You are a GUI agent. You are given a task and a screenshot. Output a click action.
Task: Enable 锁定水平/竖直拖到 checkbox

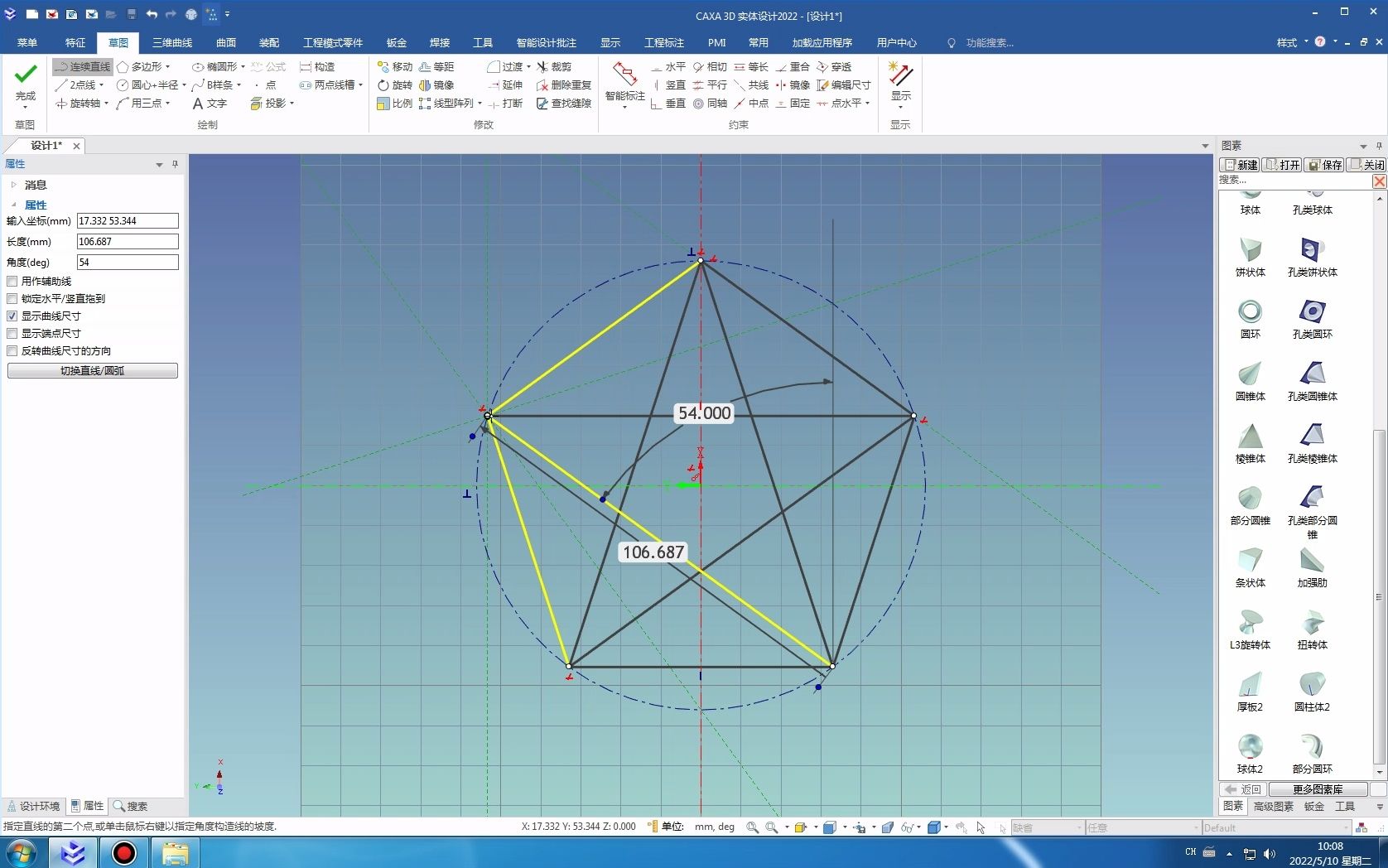(x=12, y=298)
